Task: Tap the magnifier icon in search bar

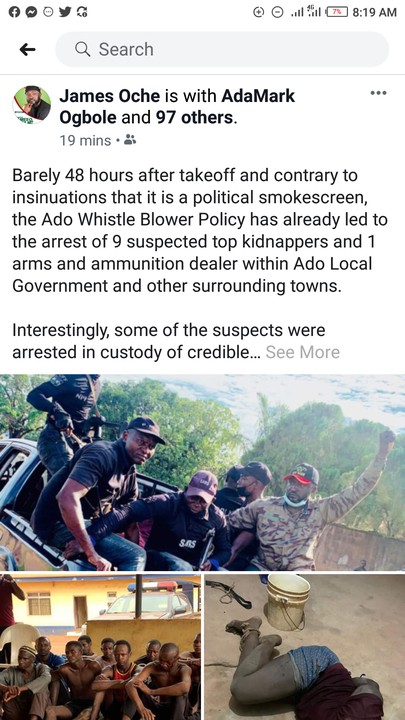Action: tap(82, 49)
